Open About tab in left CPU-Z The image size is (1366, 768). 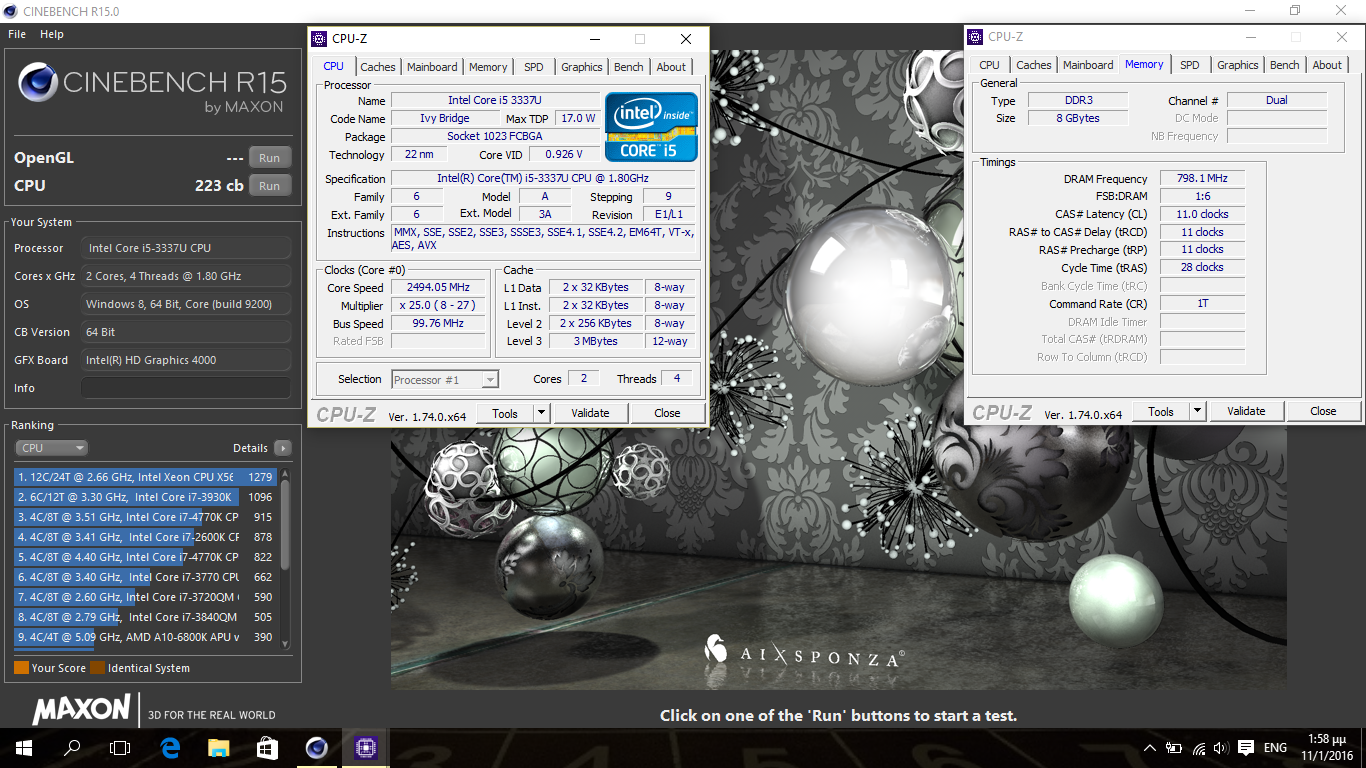coord(672,67)
